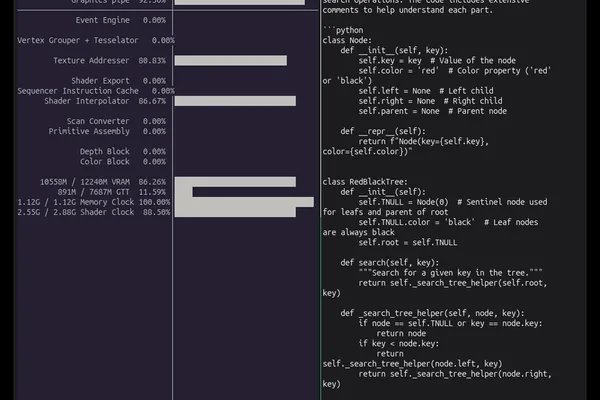Click the vertical divider between terminal panes
This screenshot has height=400, width=600.
(320, 200)
